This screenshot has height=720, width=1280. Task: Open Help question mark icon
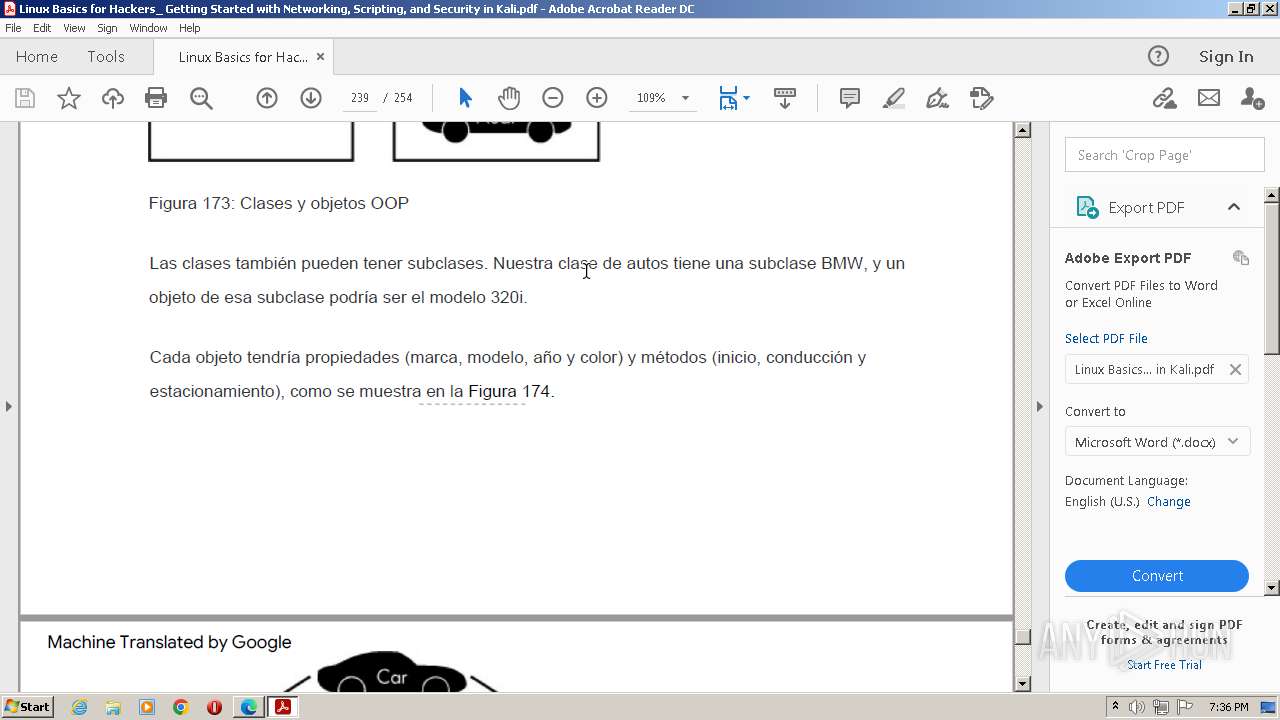(x=1158, y=56)
